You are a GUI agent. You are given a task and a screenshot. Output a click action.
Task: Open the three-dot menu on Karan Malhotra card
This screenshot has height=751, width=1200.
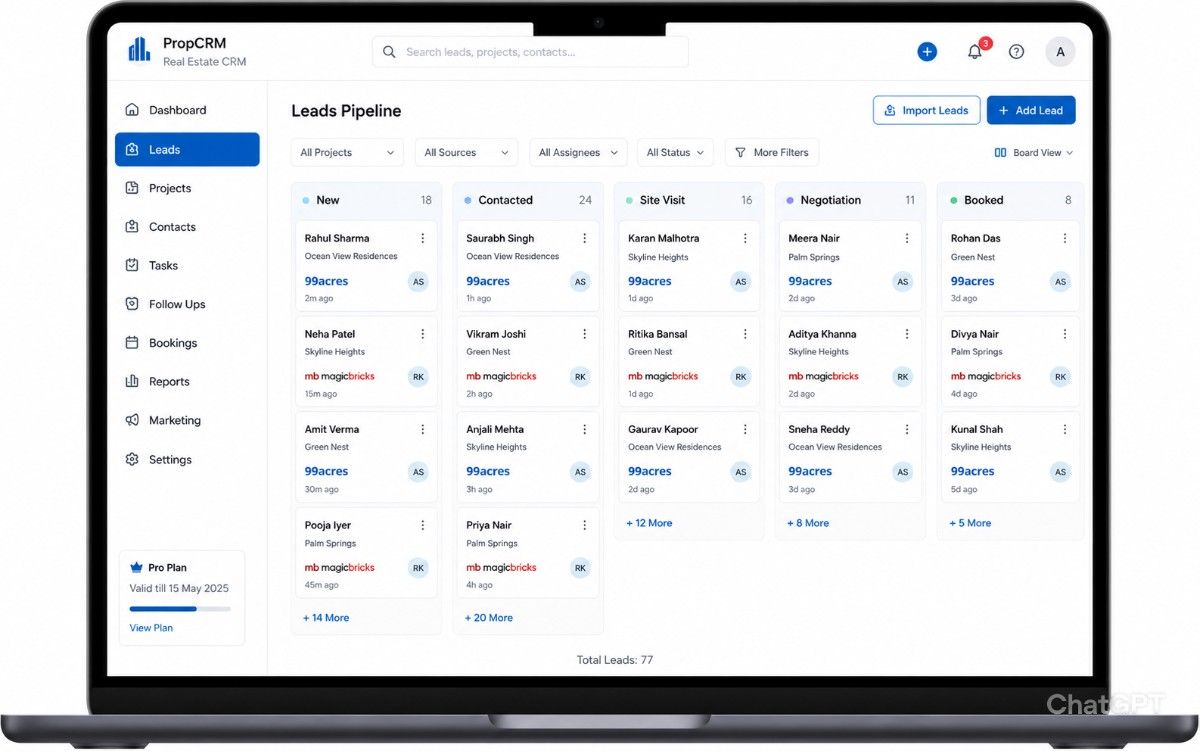pyautogui.click(x=745, y=238)
